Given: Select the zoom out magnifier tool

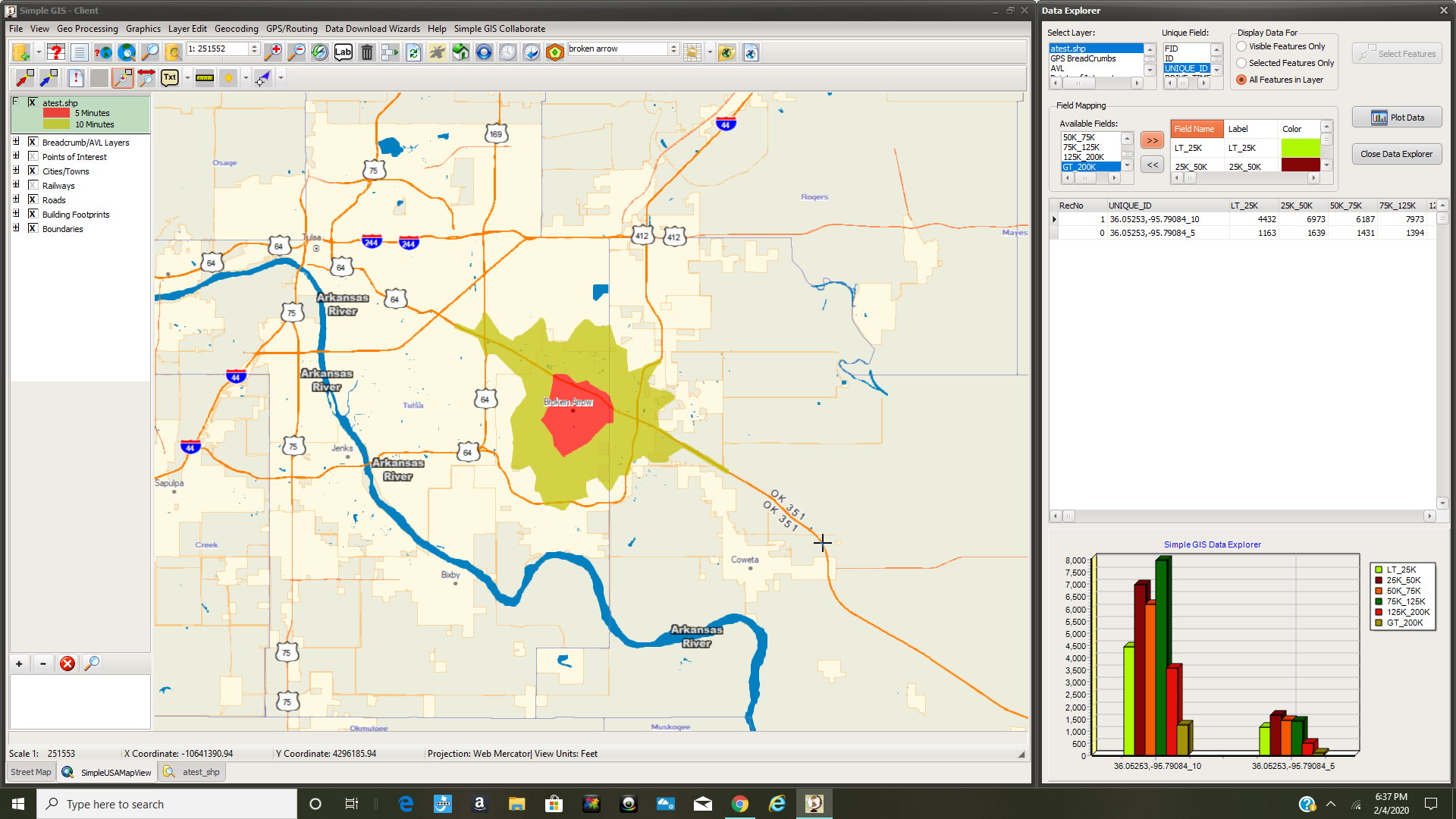Looking at the screenshot, I should 297,52.
